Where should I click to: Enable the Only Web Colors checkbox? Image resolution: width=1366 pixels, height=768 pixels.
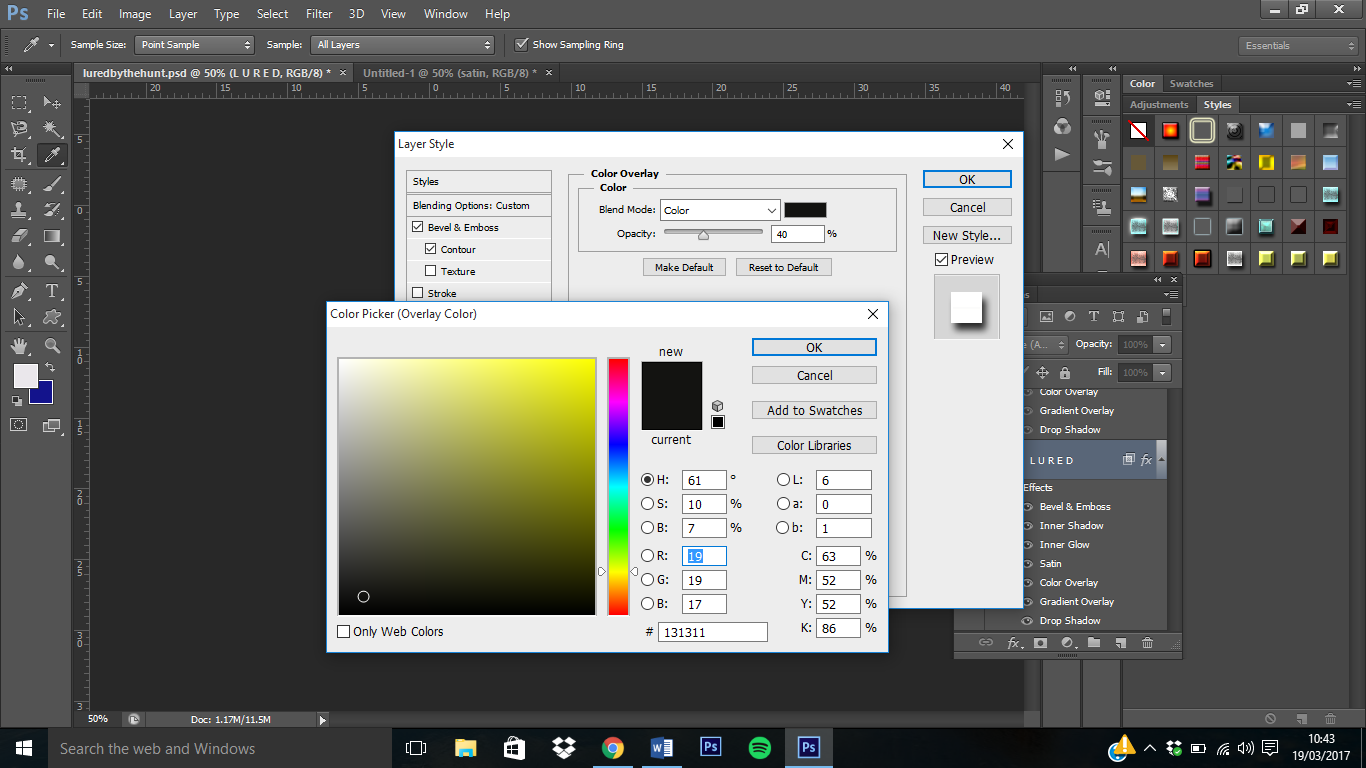click(344, 632)
